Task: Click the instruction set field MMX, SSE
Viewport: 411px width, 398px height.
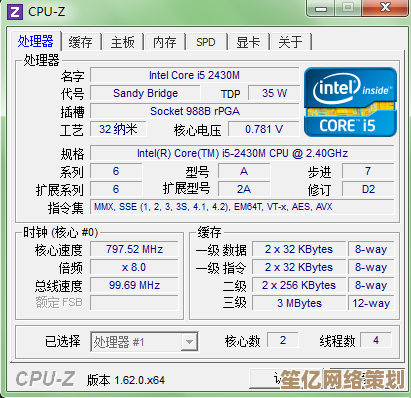Action: point(242,207)
